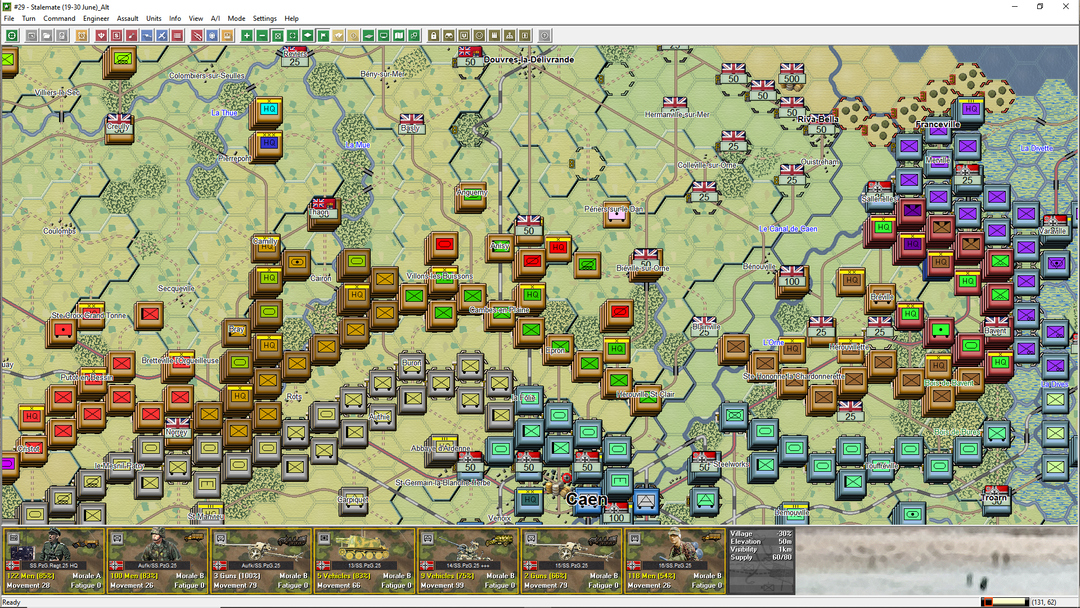Click the Douvres-la-Delivrande map label
The width and height of the screenshot is (1080, 608).
529,60
